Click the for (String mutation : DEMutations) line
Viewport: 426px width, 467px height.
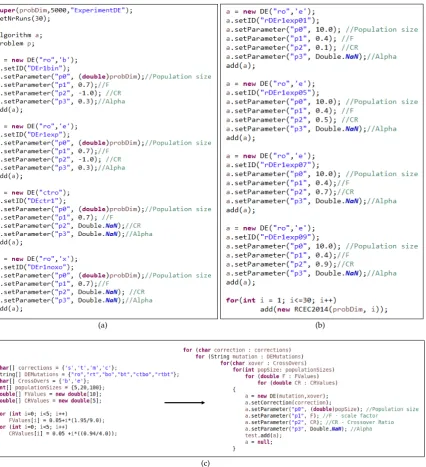pyautogui.click(x=249, y=357)
